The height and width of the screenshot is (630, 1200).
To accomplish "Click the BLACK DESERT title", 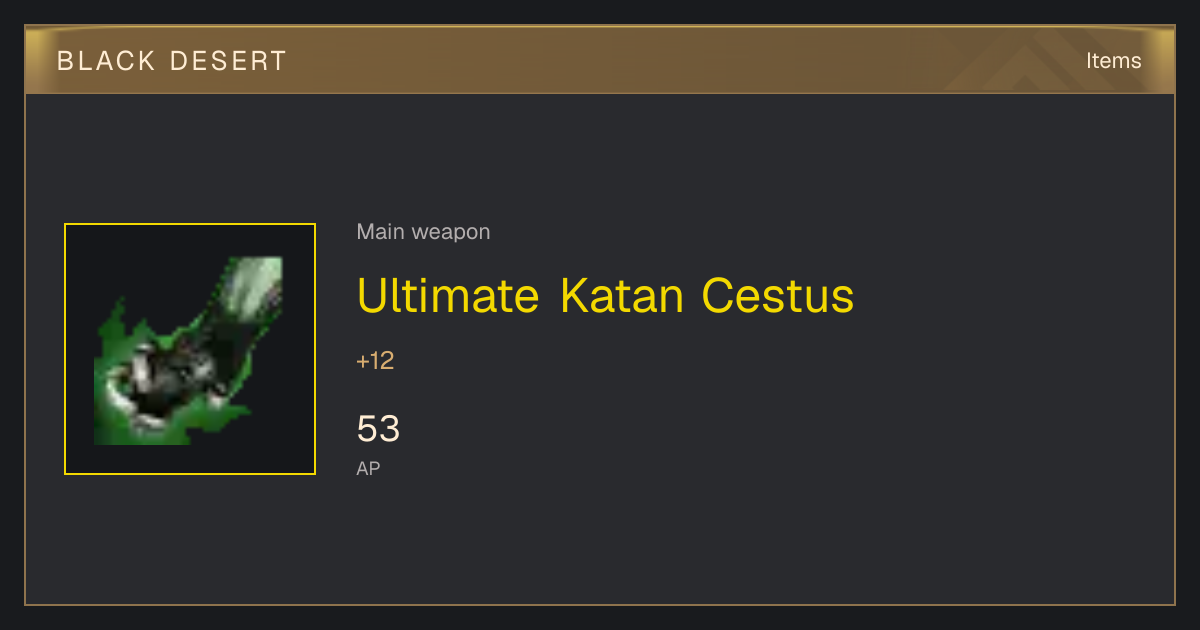I will (x=172, y=61).
